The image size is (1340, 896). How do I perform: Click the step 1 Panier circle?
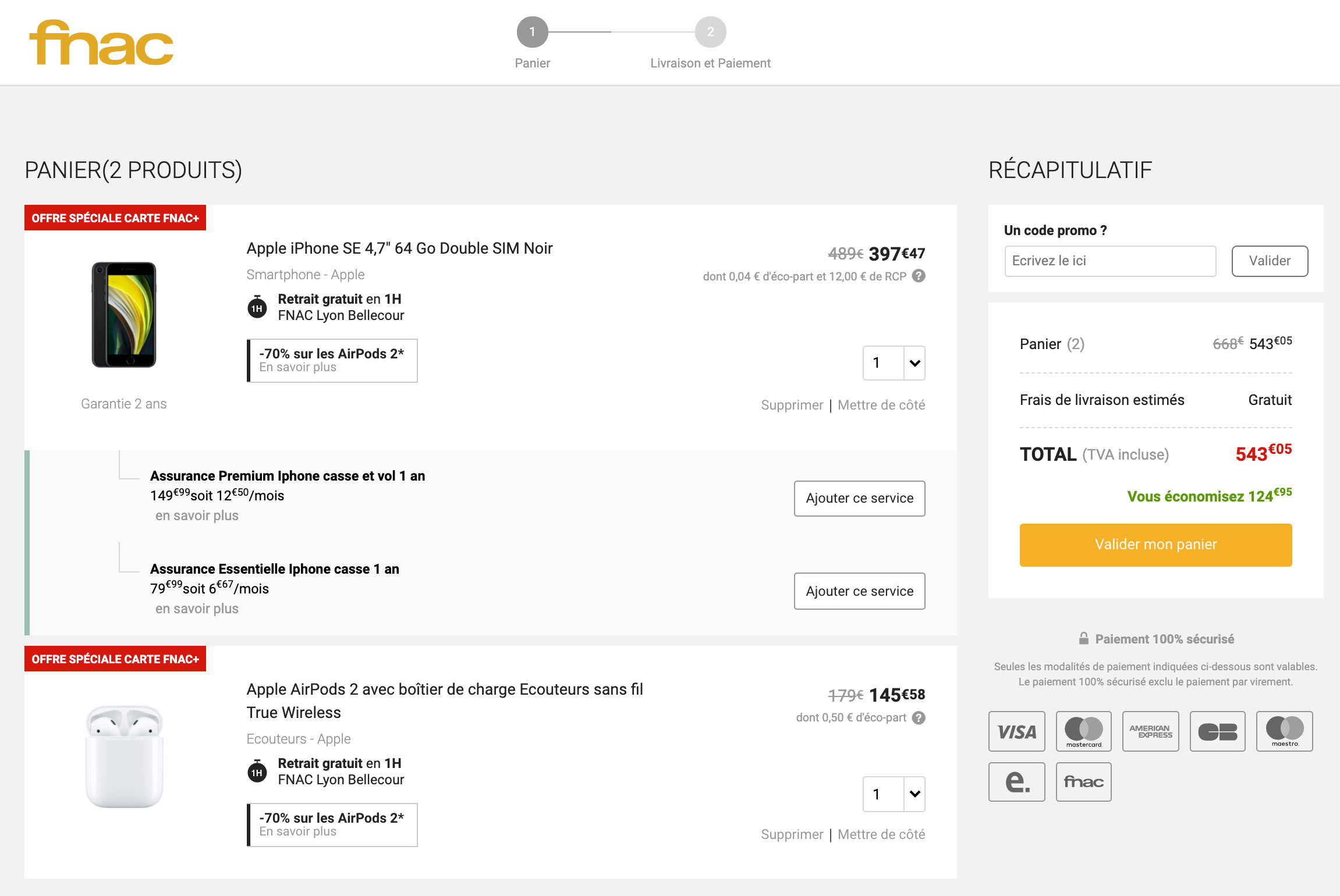click(532, 32)
